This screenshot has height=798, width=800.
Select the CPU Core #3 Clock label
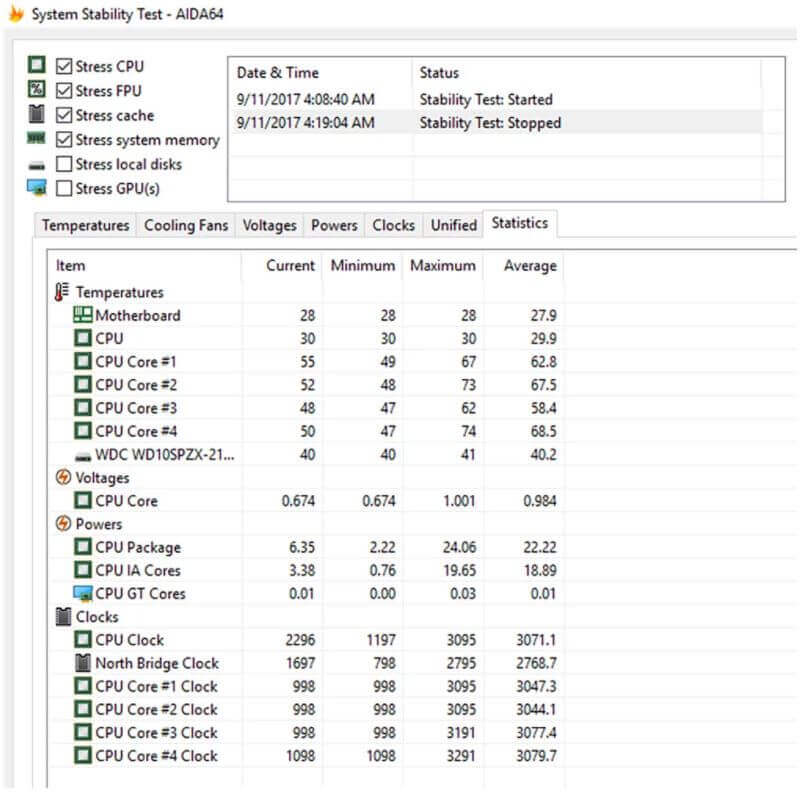point(156,733)
